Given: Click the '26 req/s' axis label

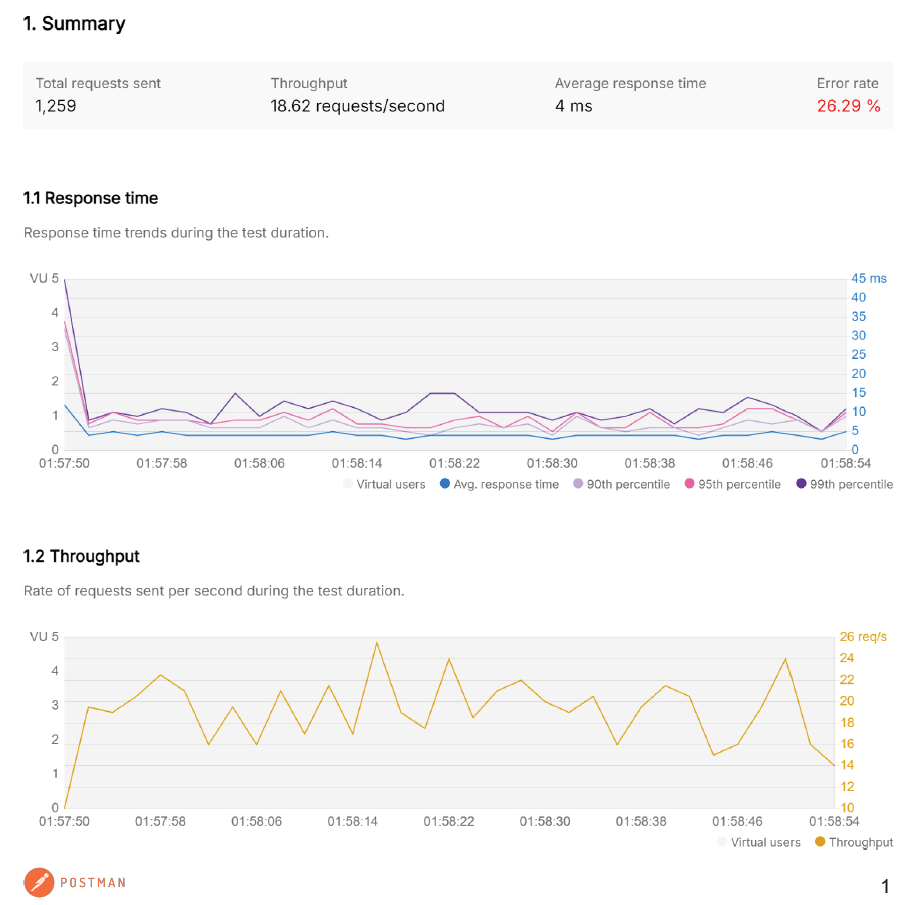Looking at the screenshot, I should 863,637.
